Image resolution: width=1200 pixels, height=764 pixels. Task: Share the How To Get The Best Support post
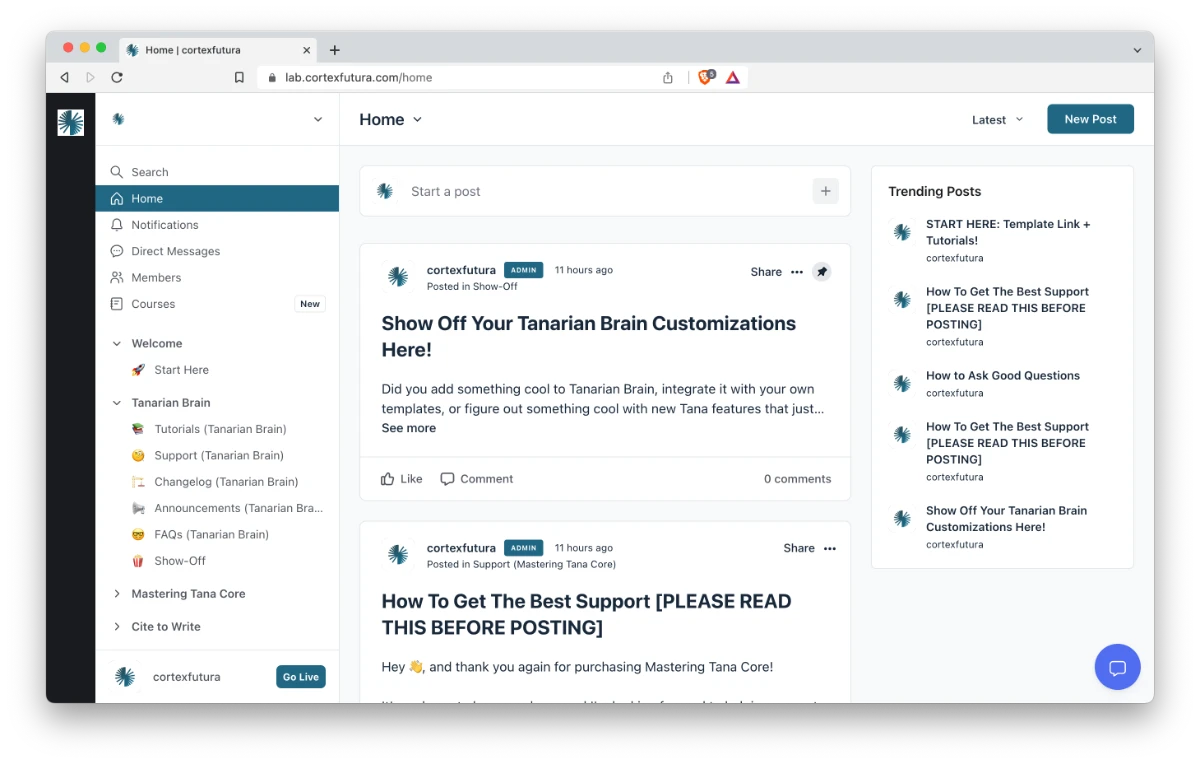tap(799, 548)
